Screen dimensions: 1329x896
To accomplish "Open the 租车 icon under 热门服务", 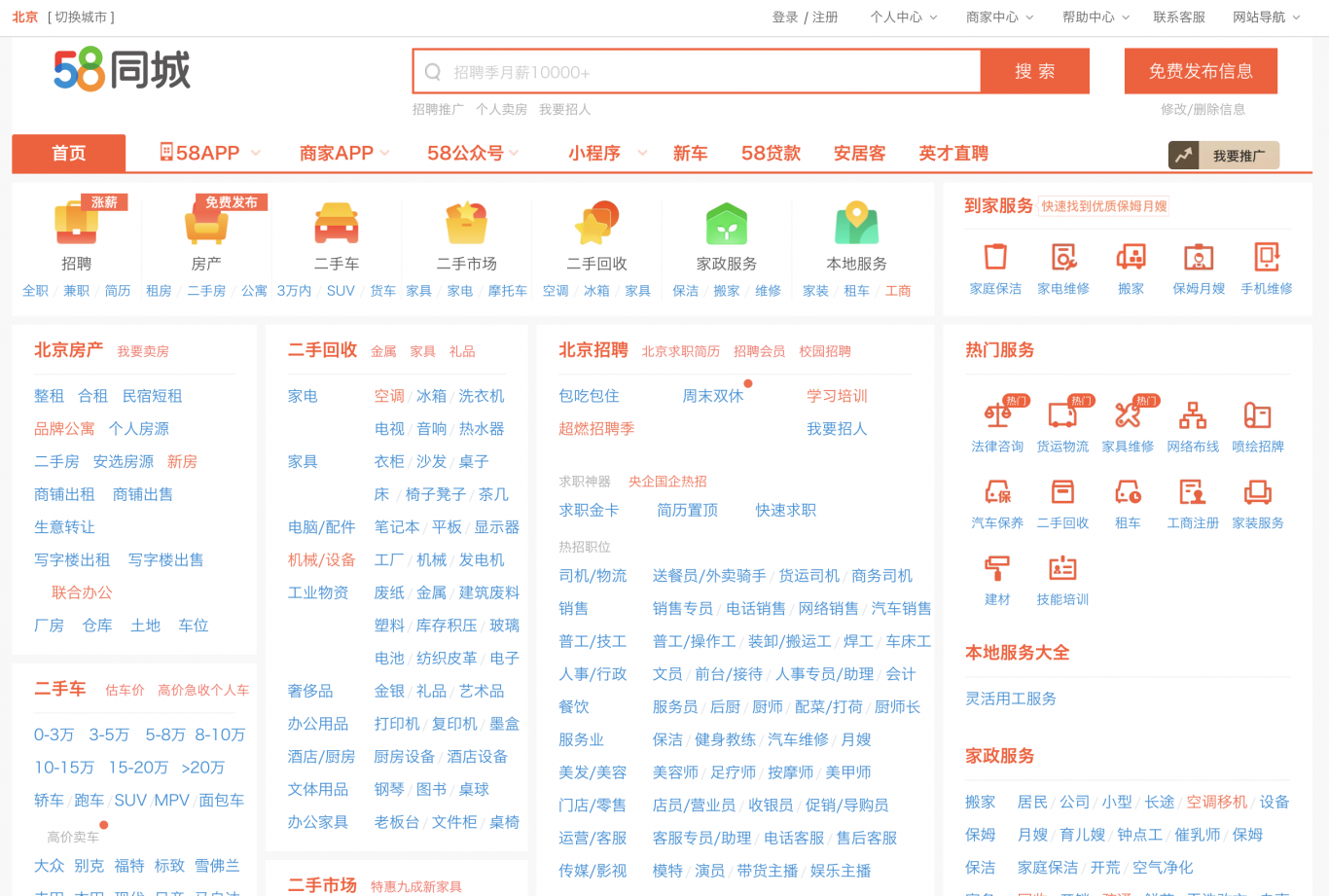I will click(x=1128, y=491).
